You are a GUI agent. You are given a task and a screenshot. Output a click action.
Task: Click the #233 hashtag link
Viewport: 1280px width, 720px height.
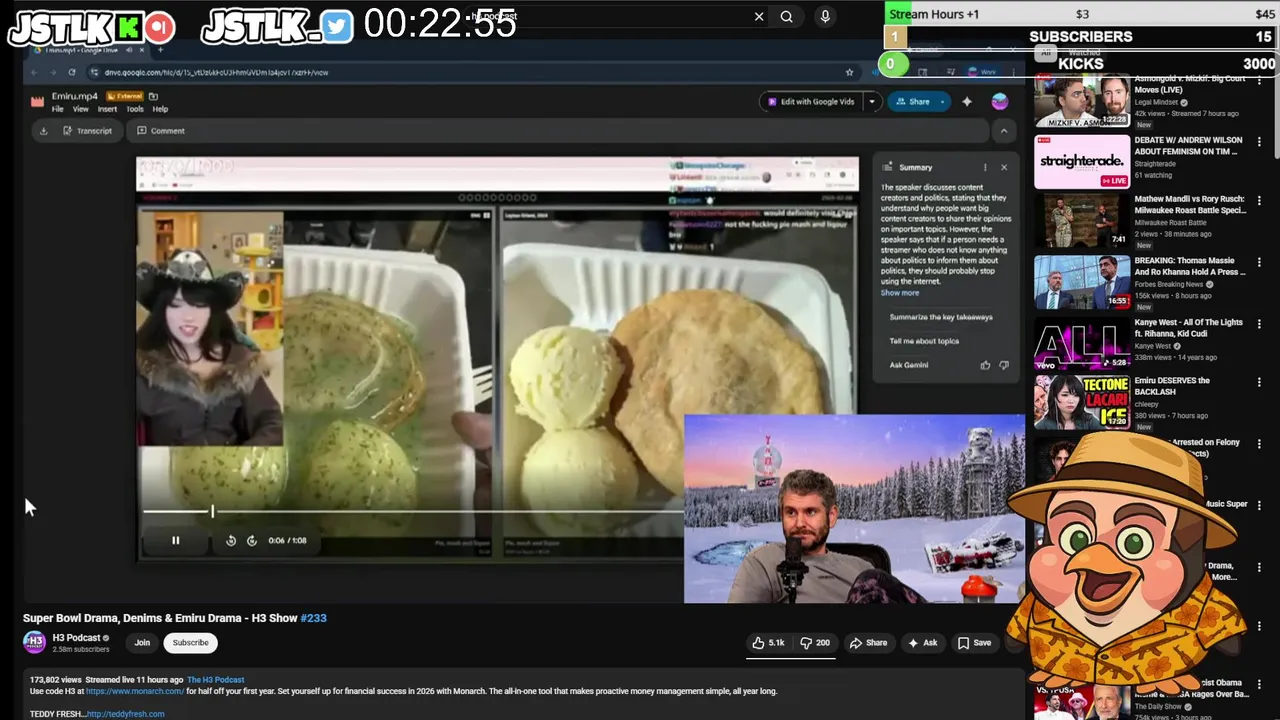point(314,618)
